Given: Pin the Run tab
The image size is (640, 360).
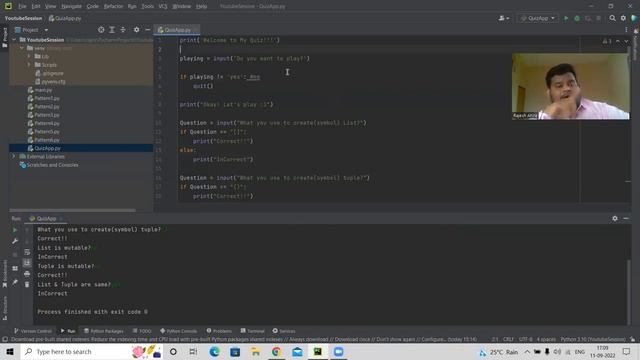Looking at the screenshot, I should coord(15,282).
